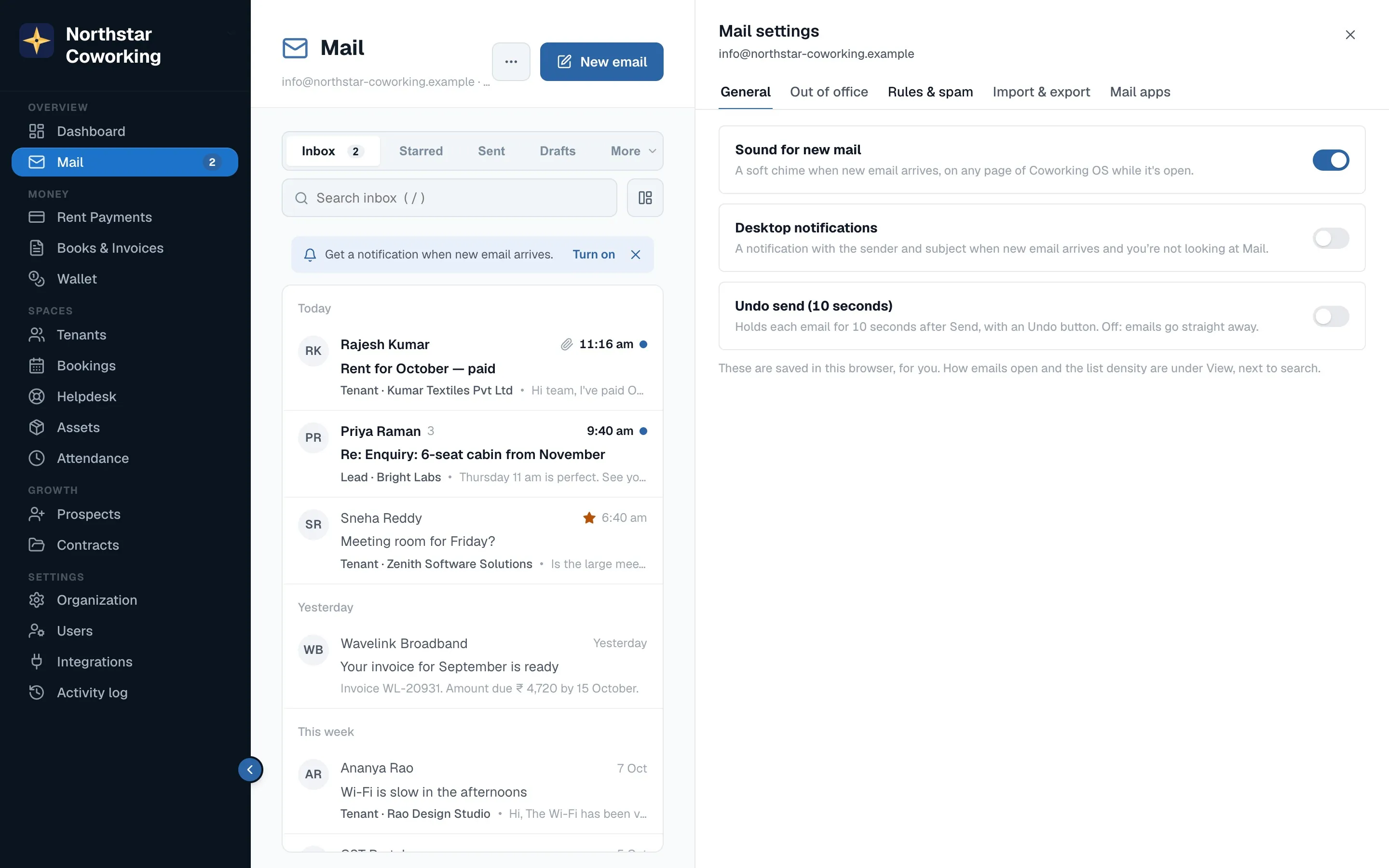The width and height of the screenshot is (1389, 868).
Task: Expand the More mail folders dropdown
Action: point(633,151)
